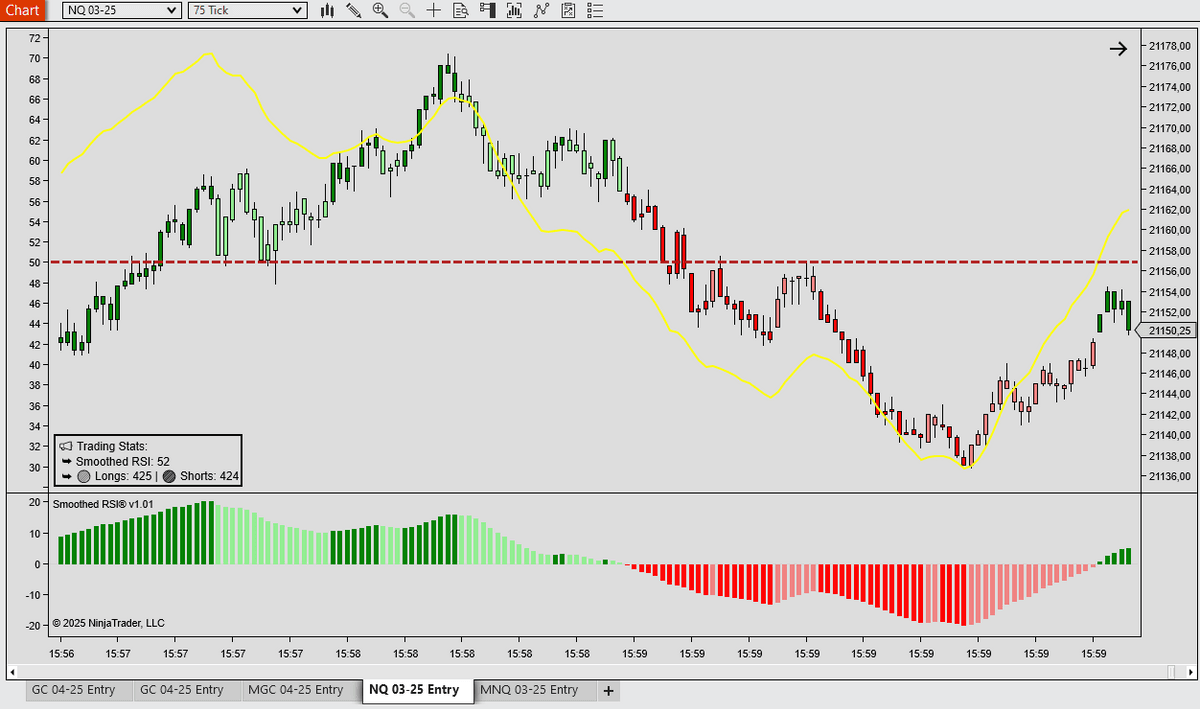The image size is (1200, 709).
Task: Open Chart Trader panel icon
Action: point(487,11)
